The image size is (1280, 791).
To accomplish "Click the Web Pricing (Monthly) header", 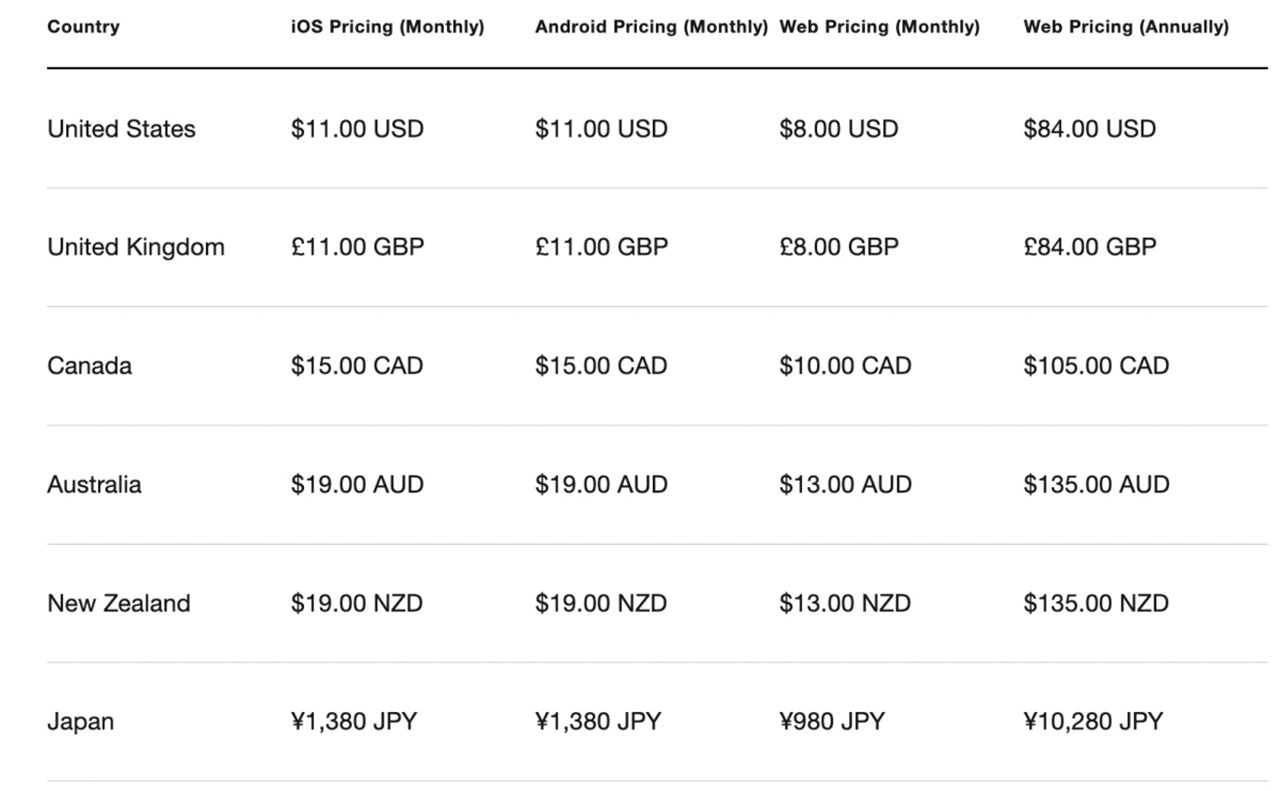I will [x=879, y=27].
